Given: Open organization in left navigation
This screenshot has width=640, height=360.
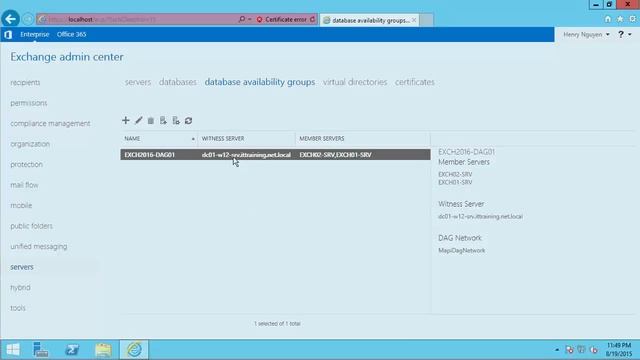Looking at the screenshot, I should pyautogui.click(x=30, y=144).
